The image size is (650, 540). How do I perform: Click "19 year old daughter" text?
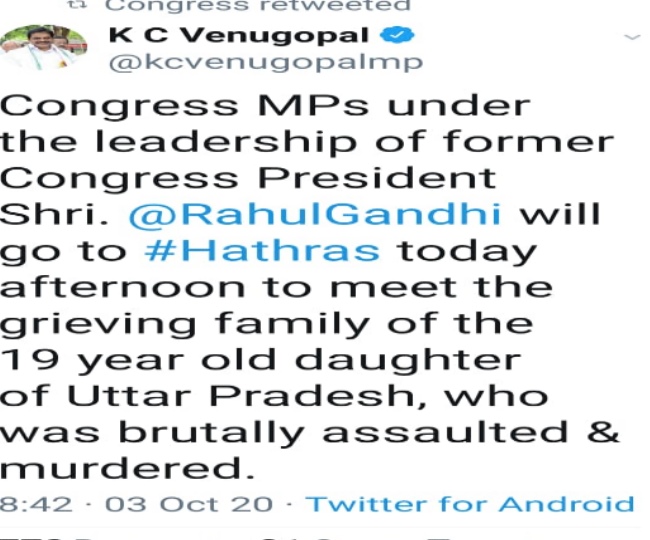tap(260, 360)
